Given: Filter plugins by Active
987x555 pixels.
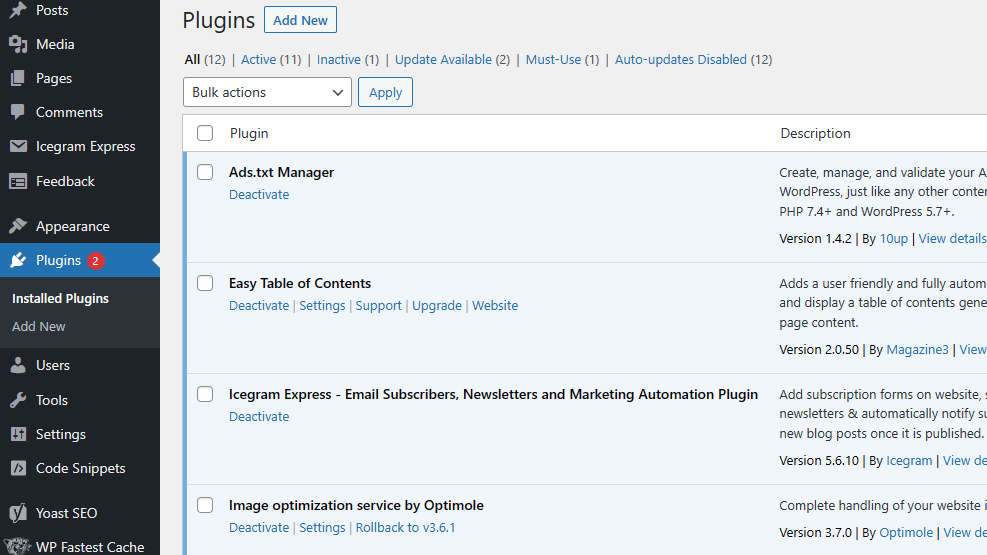Looking at the screenshot, I should point(259,59).
